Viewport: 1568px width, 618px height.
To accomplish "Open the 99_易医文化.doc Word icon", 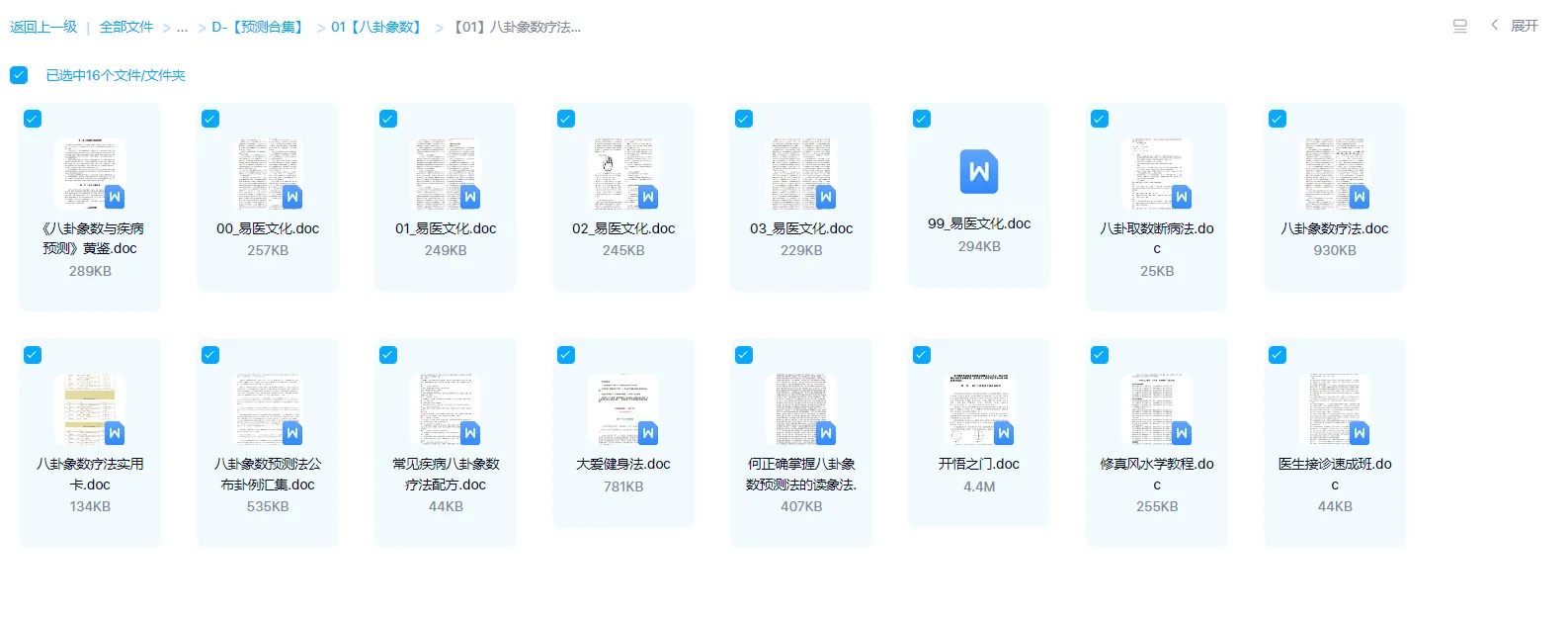I will pyautogui.click(x=978, y=172).
